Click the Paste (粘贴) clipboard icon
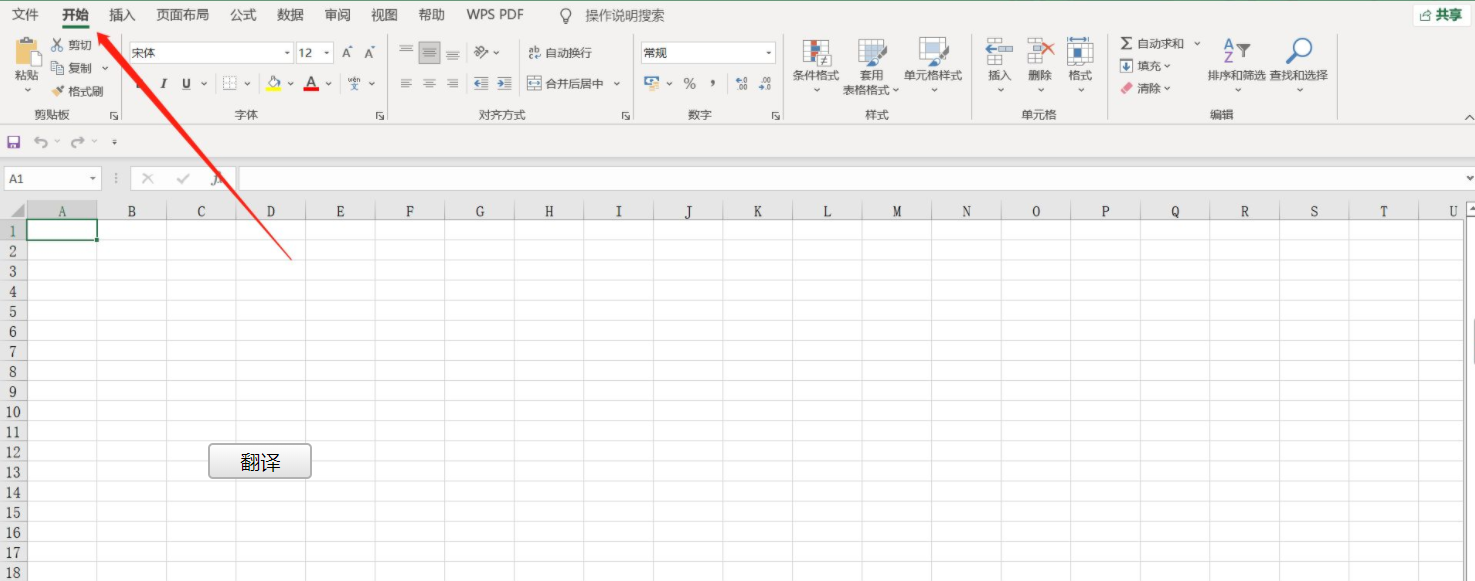 tap(27, 52)
